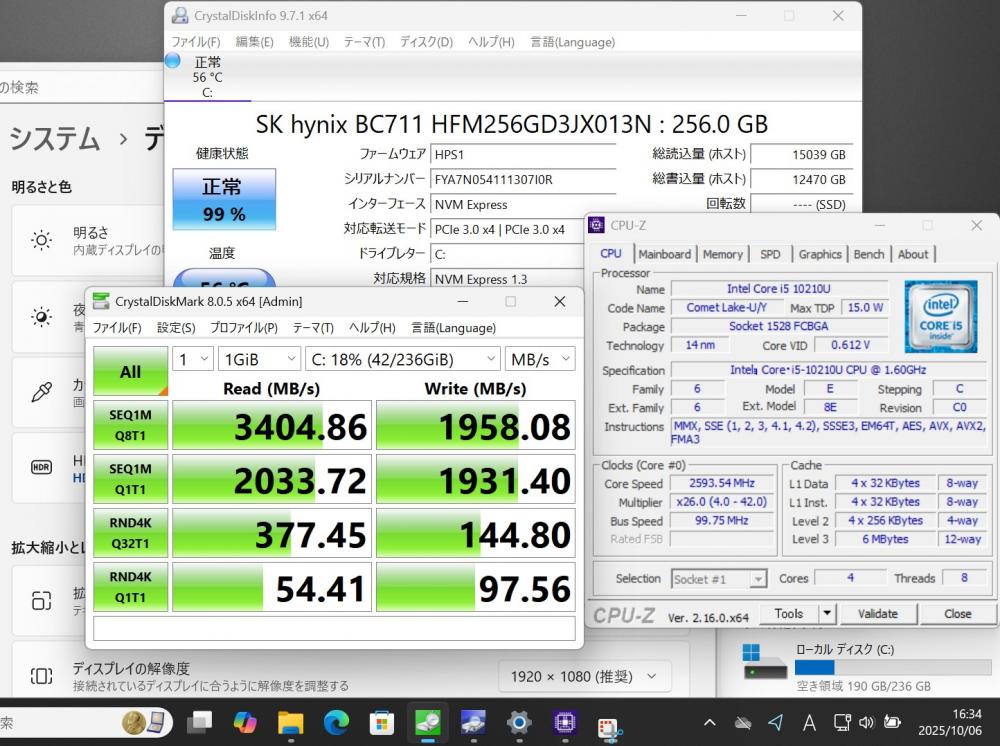1000x746 pixels.
Task: Open the Bench tab in CPU-Z
Action: (868, 254)
